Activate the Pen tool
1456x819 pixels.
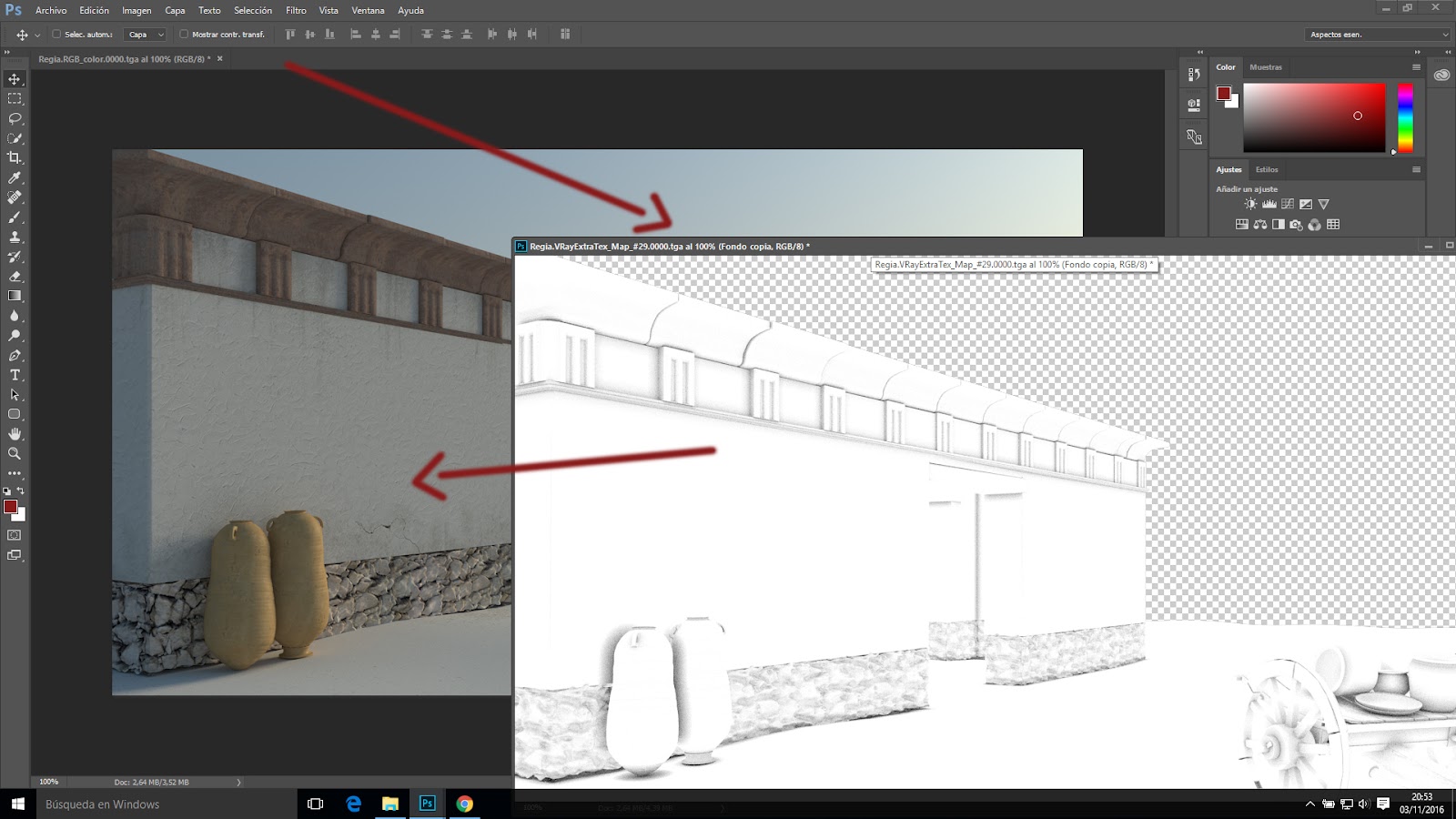[15, 356]
